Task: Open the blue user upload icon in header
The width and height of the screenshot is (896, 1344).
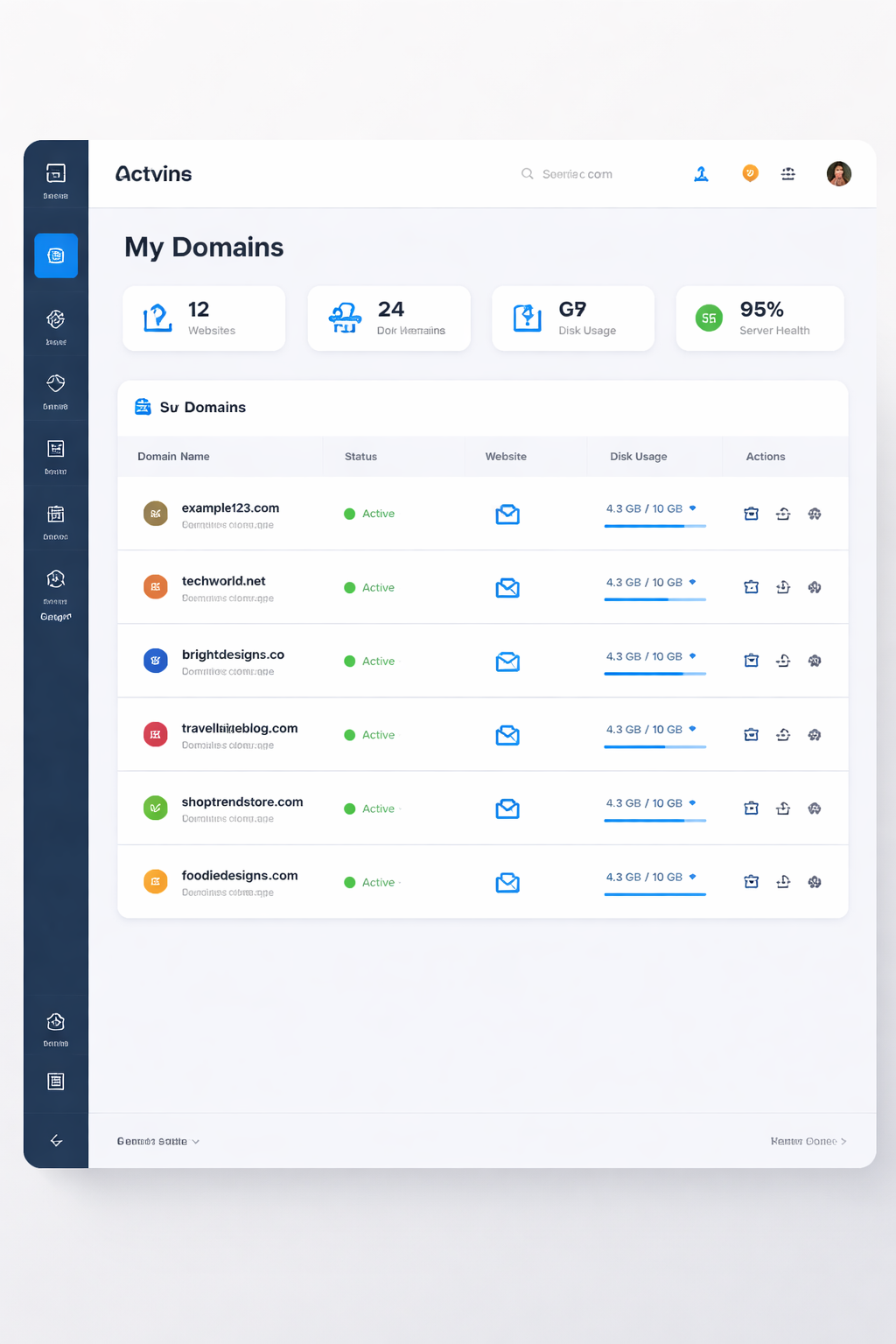Action: click(x=701, y=174)
